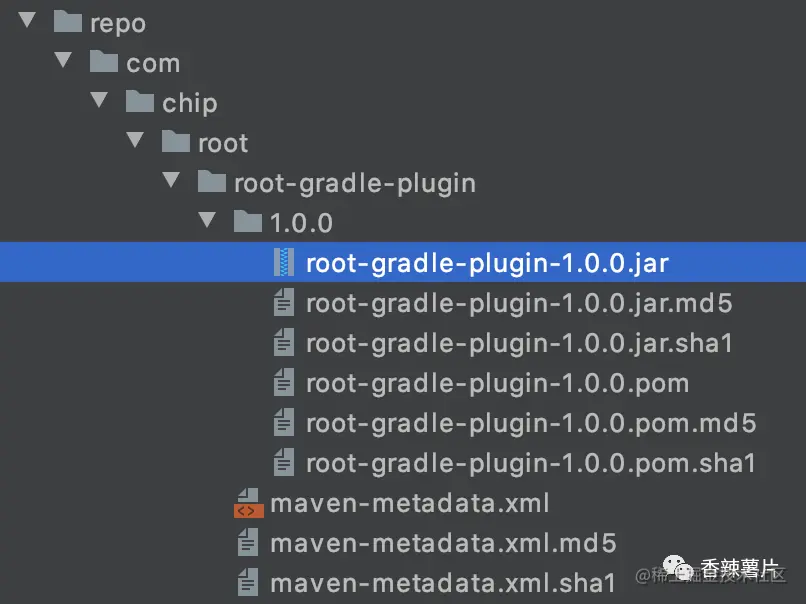806x604 pixels.
Task: Collapse the repo folder arrow
Action: [27, 21]
